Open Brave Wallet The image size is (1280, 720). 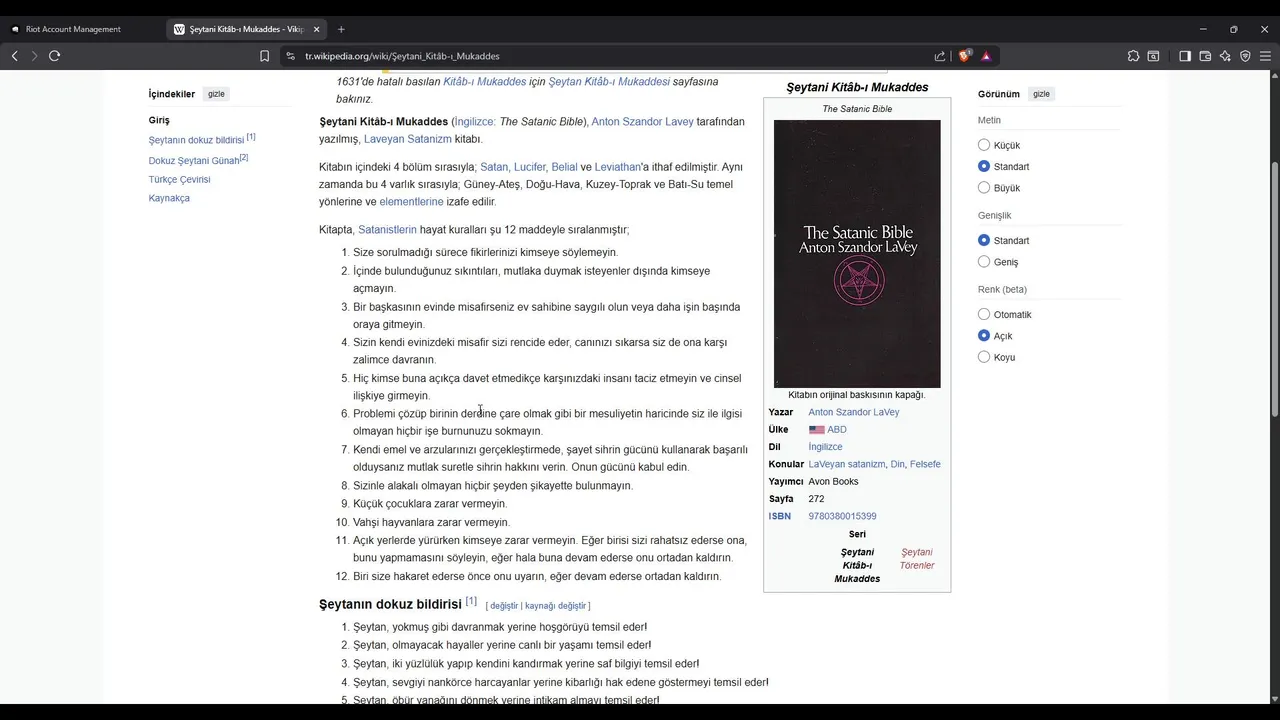1205,56
